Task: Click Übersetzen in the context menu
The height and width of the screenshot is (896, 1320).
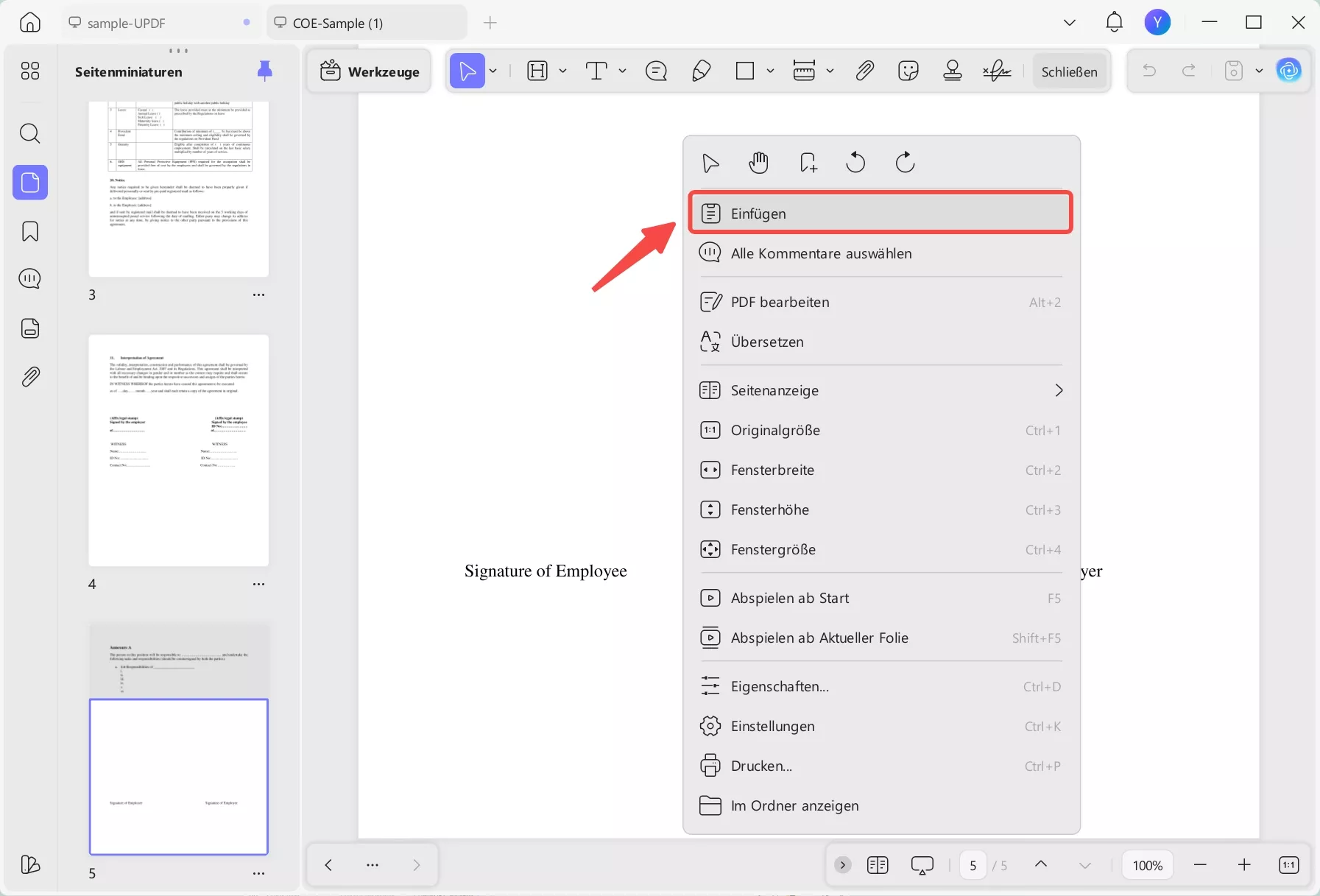Action: [x=880, y=342]
